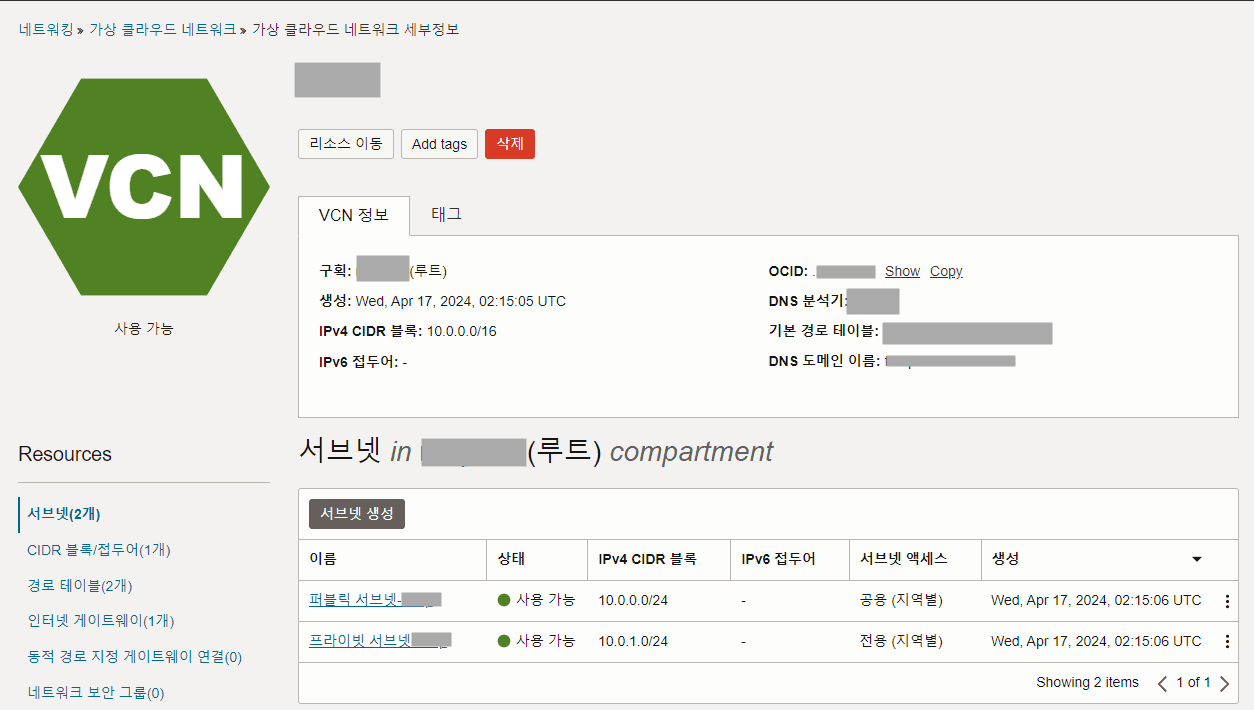
Task: Click the green VCN hexagon icon
Action: 144,187
